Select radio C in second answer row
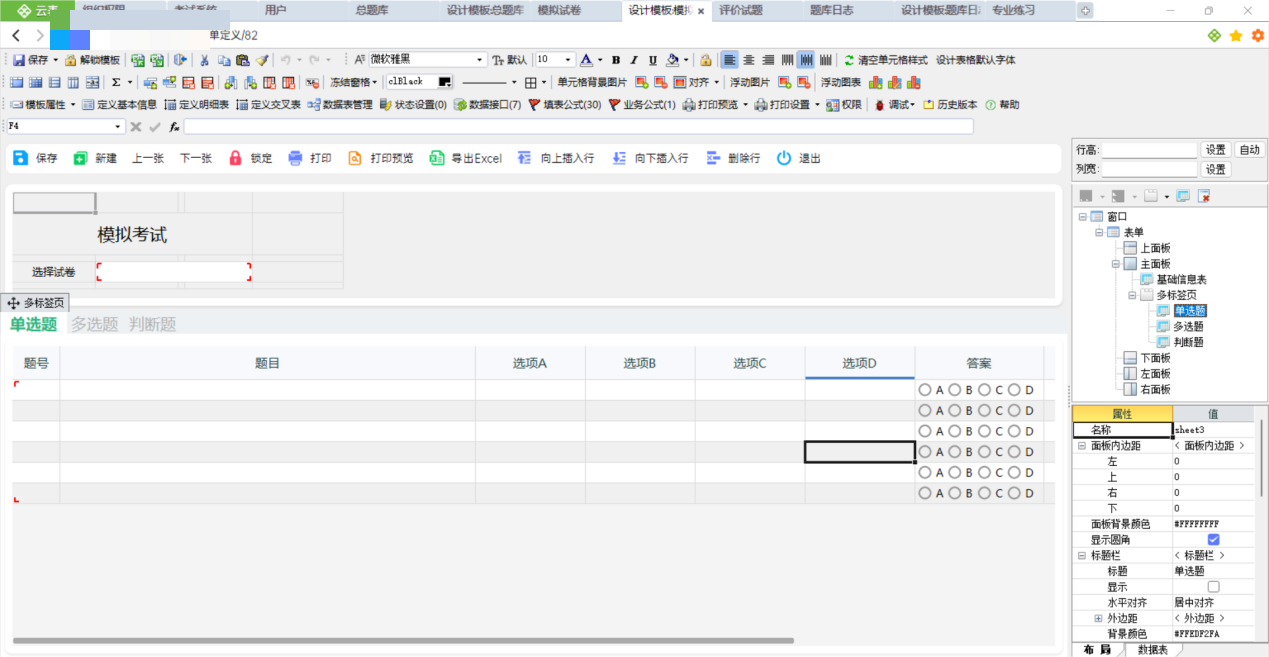 (984, 411)
